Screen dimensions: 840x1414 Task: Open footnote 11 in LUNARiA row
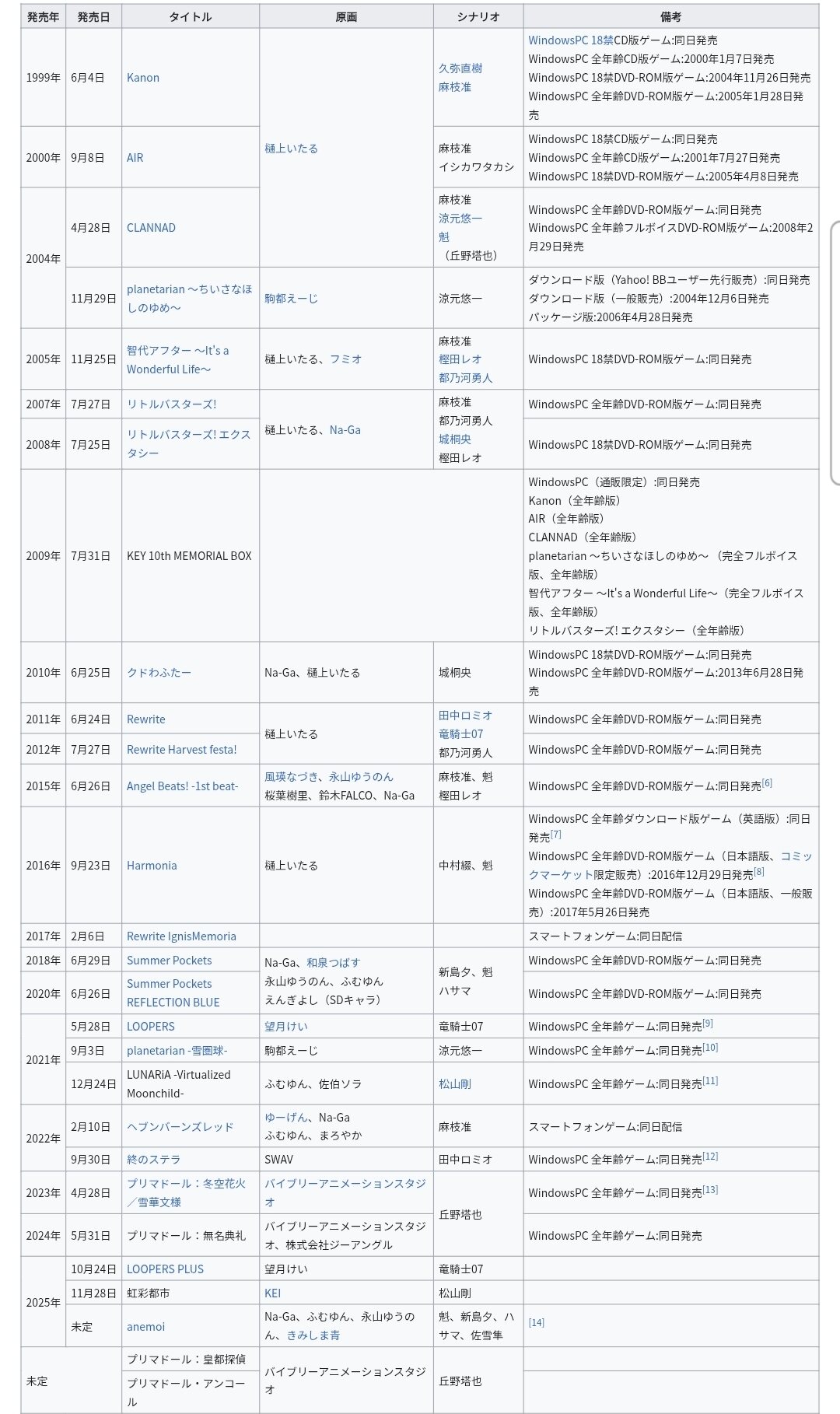coord(710,1081)
